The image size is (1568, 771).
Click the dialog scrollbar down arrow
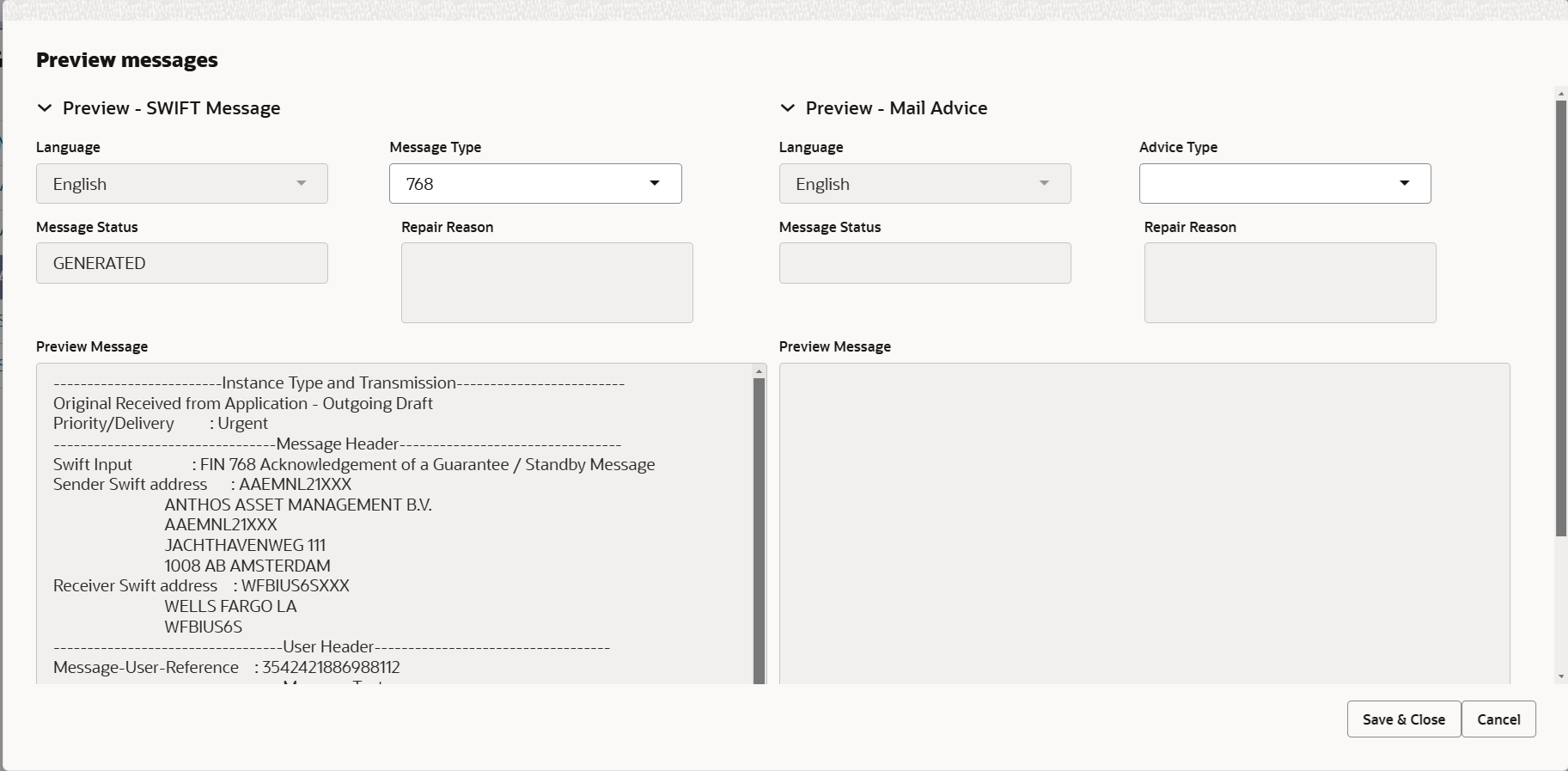(1561, 677)
